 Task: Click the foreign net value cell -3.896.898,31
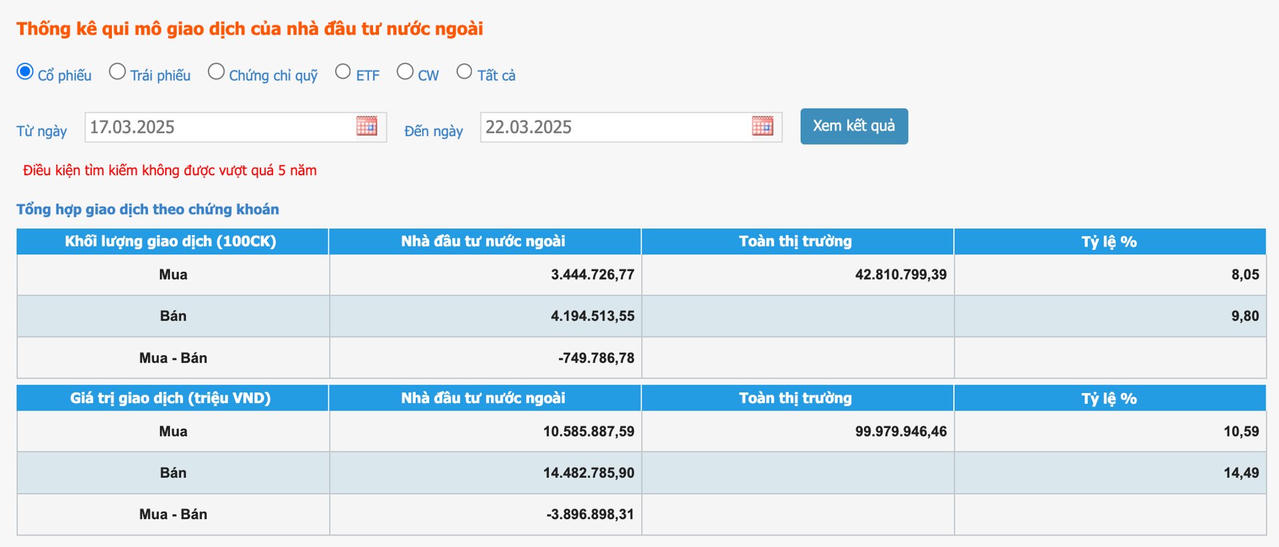pyautogui.click(x=590, y=514)
